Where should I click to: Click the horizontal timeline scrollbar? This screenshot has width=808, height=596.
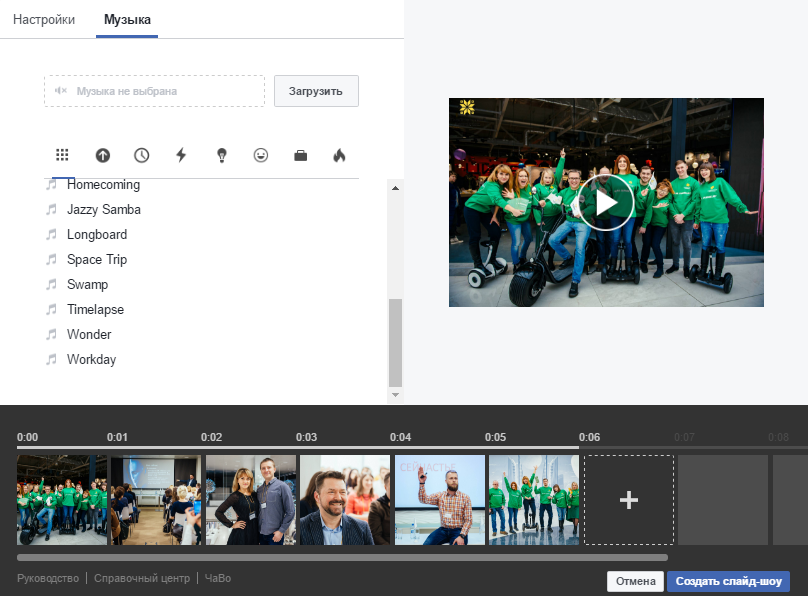point(342,558)
